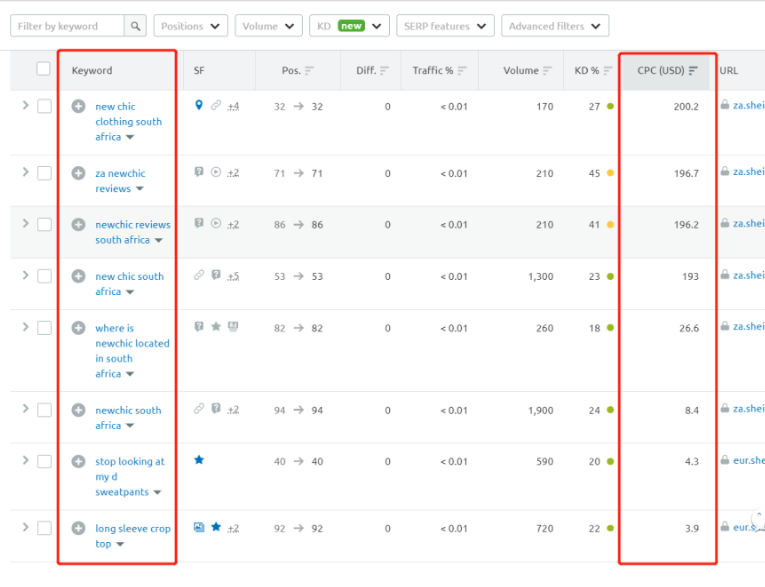Image resolution: width=765 pixels, height=587 pixels.
Task: Check the box for long sleeve crop top
Action: (44, 528)
